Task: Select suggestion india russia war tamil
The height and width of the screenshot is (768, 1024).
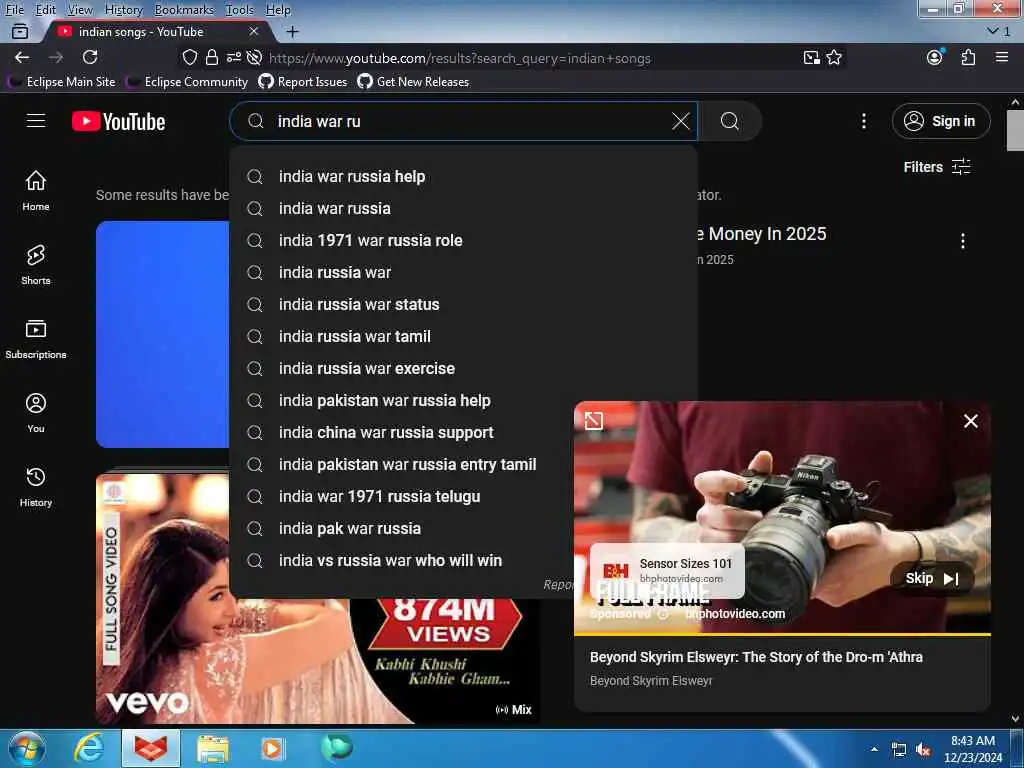Action: [464, 336]
